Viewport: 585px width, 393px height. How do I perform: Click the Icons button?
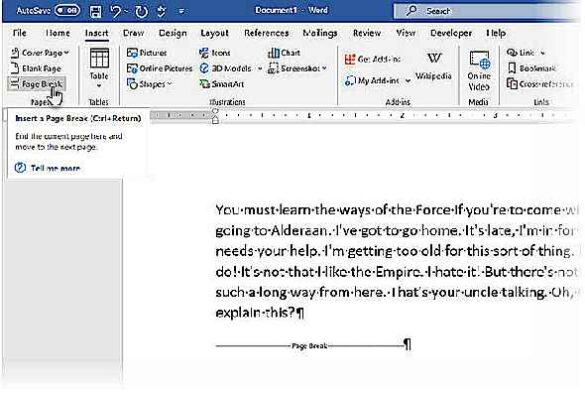coord(215,53)
